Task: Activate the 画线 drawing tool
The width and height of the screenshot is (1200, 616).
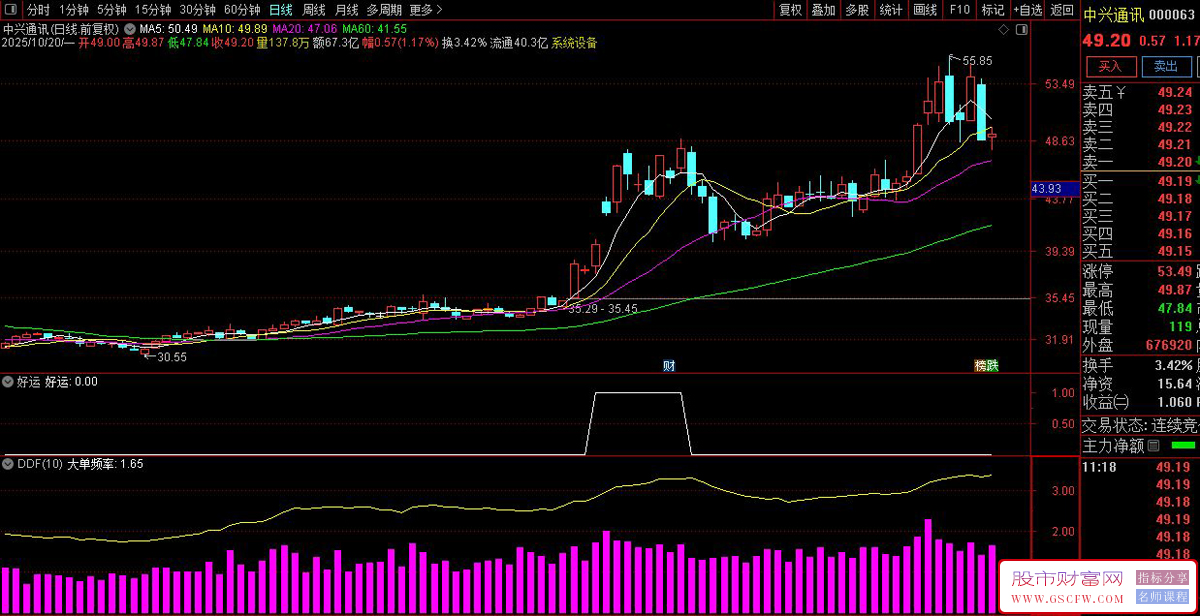Action: [925, 10]
